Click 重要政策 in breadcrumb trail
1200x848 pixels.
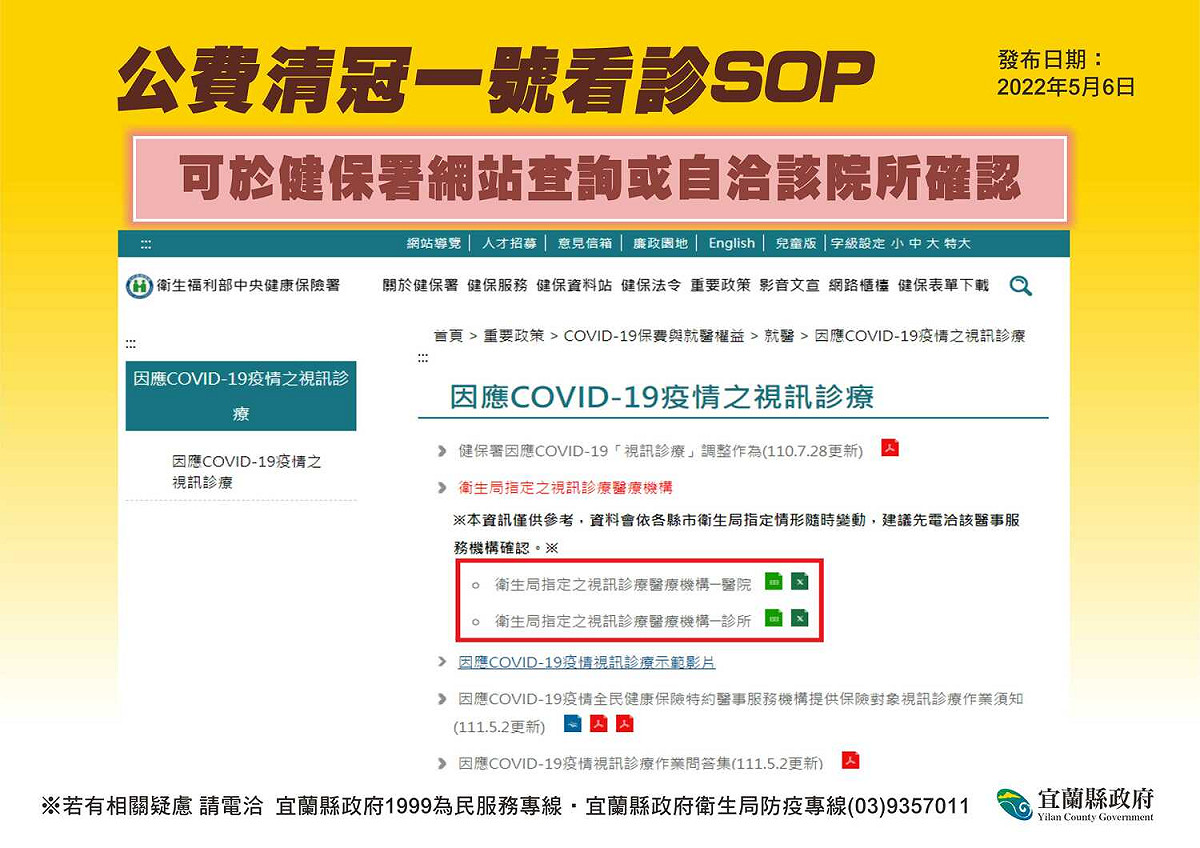pos(514,336)
